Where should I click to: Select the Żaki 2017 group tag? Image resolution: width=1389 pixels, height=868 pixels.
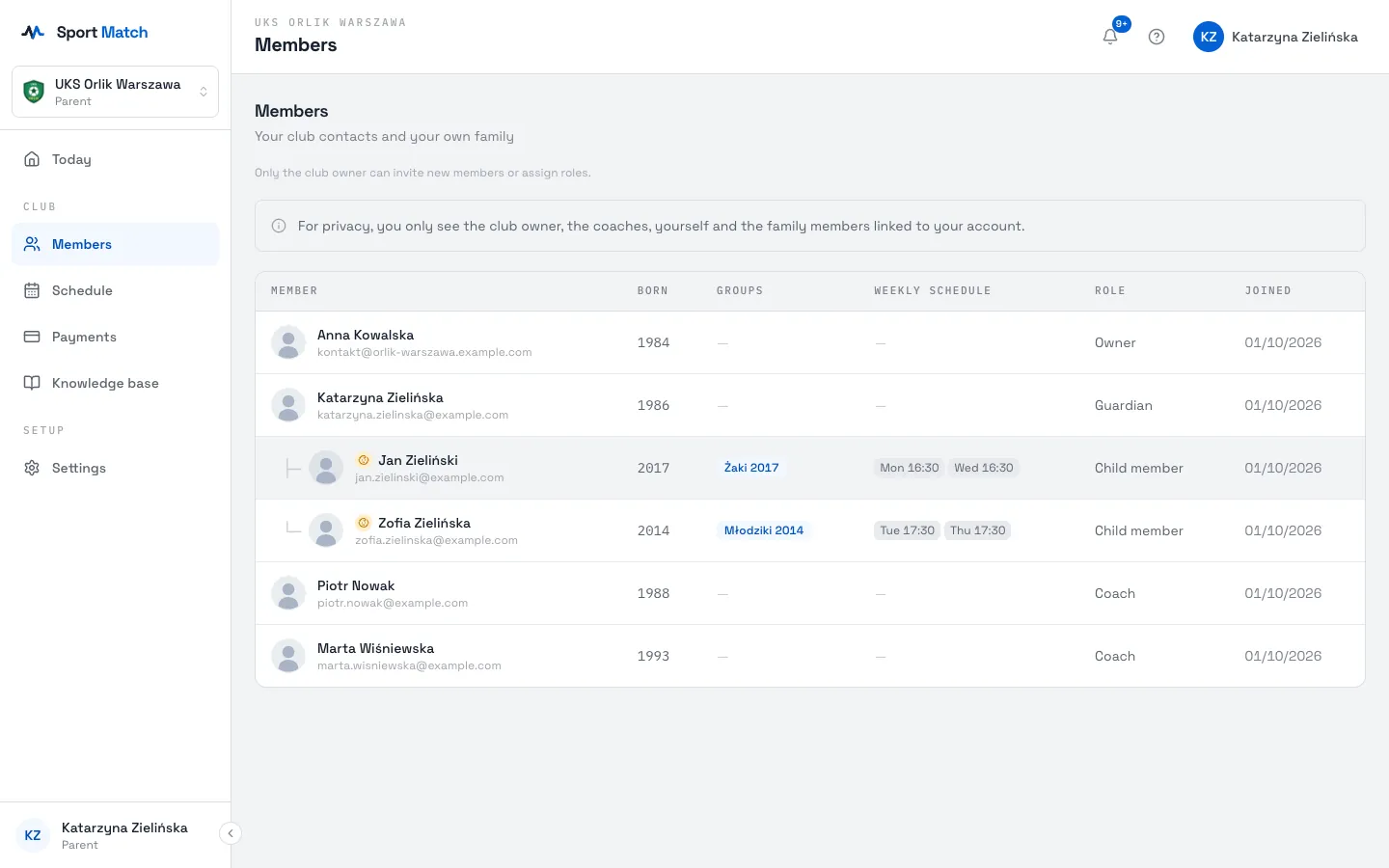coord(751,468)
